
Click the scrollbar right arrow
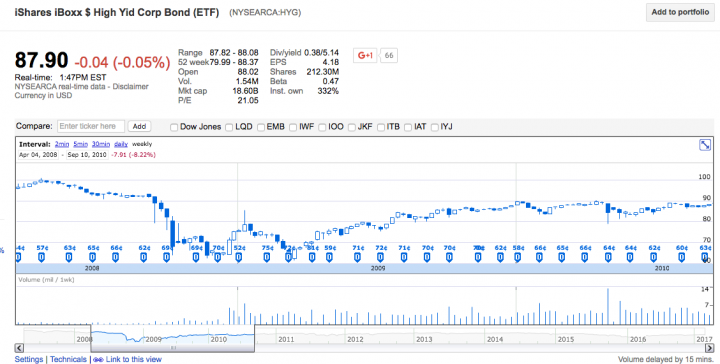click(709, 348)
